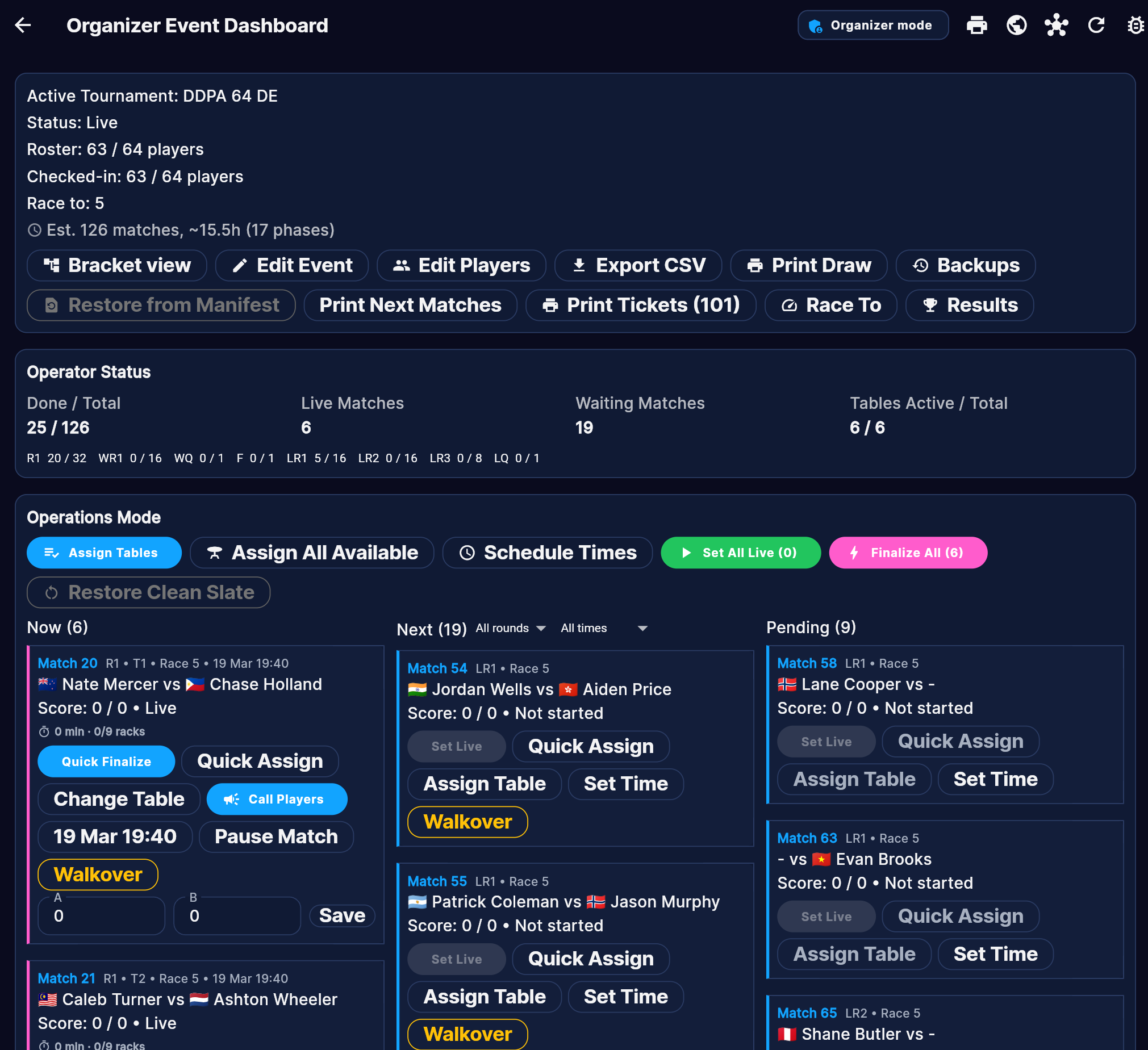This screenshot has height=1050, width=1148.
Task: Toggle Organizer mode
Action: (873, 25)
